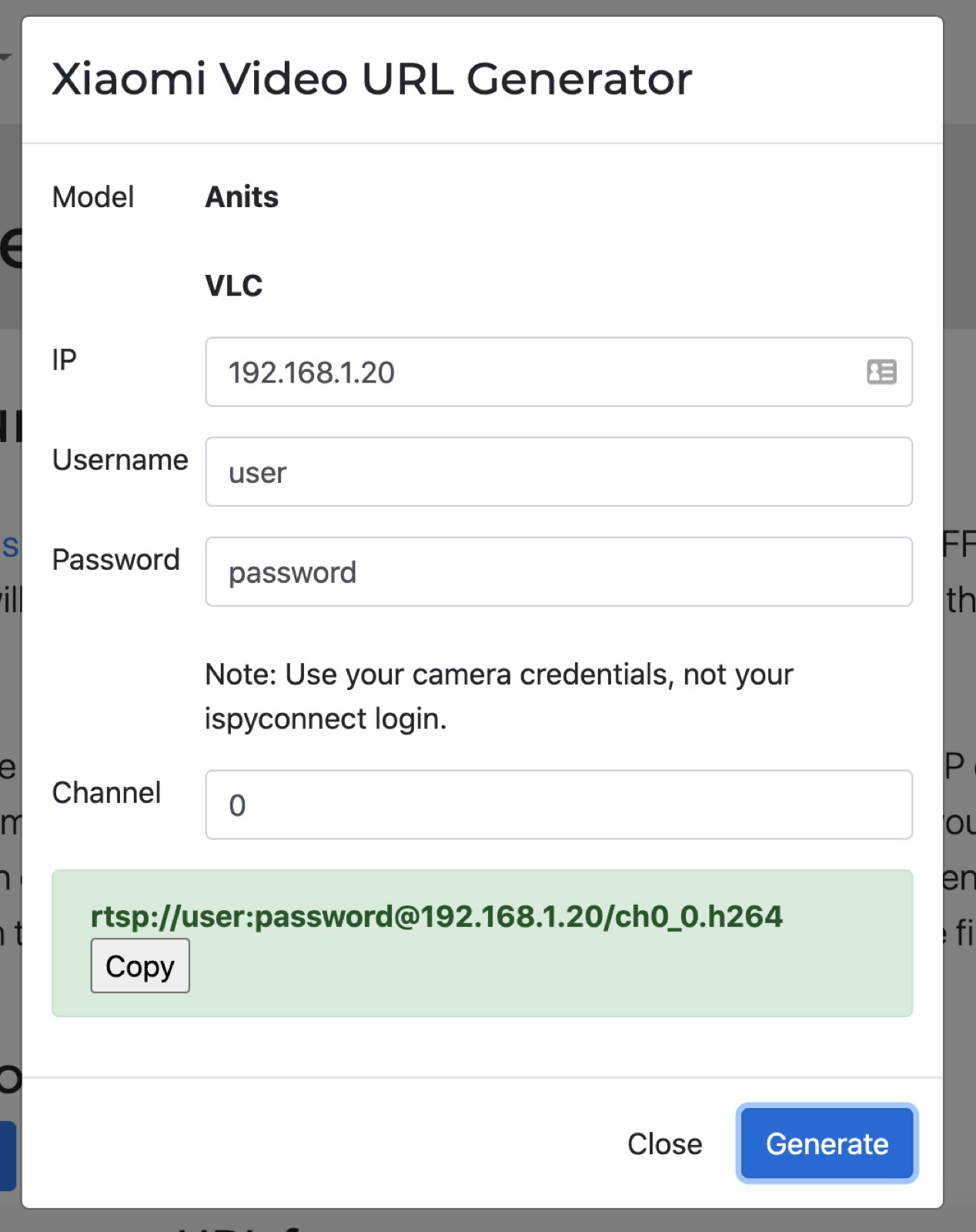The width and height of the screenshot is (976, 1232).
Task: Click the Username input field
Action: (558, 472)
